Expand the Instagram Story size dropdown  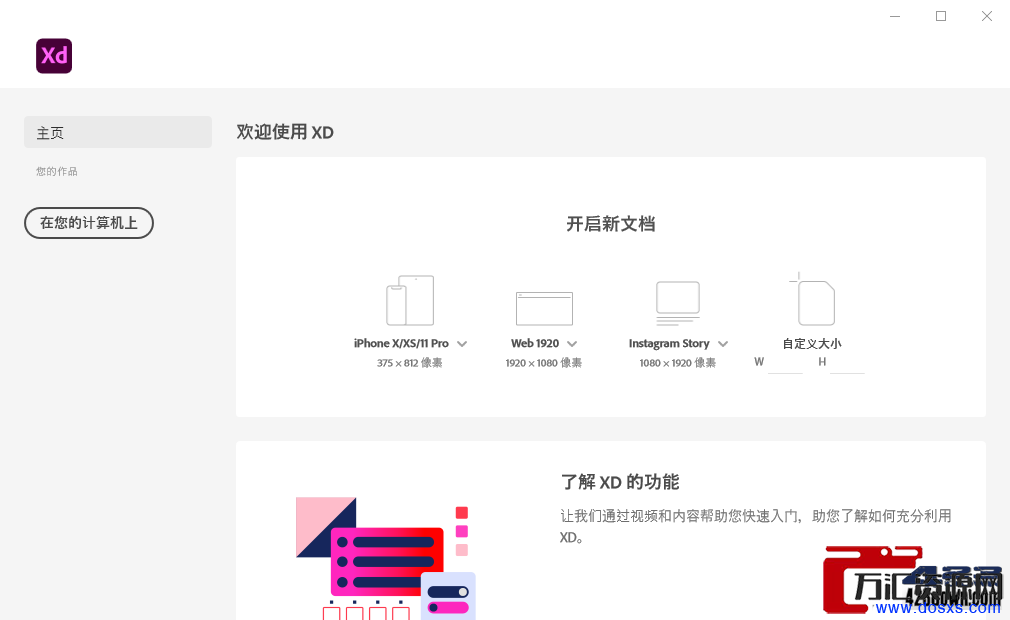723,344
